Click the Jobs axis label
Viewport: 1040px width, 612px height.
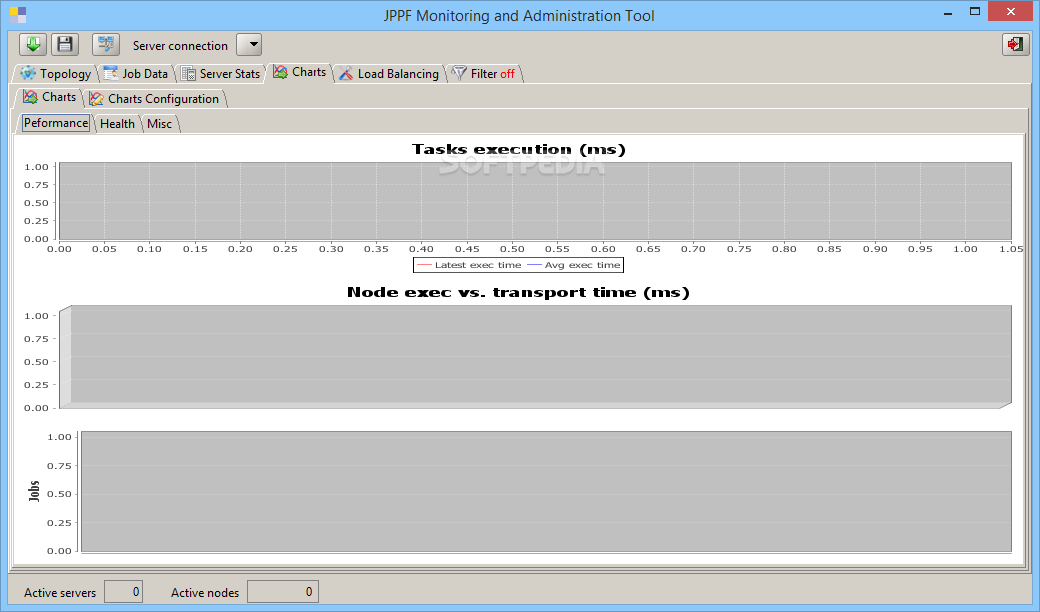coord(34,491)
